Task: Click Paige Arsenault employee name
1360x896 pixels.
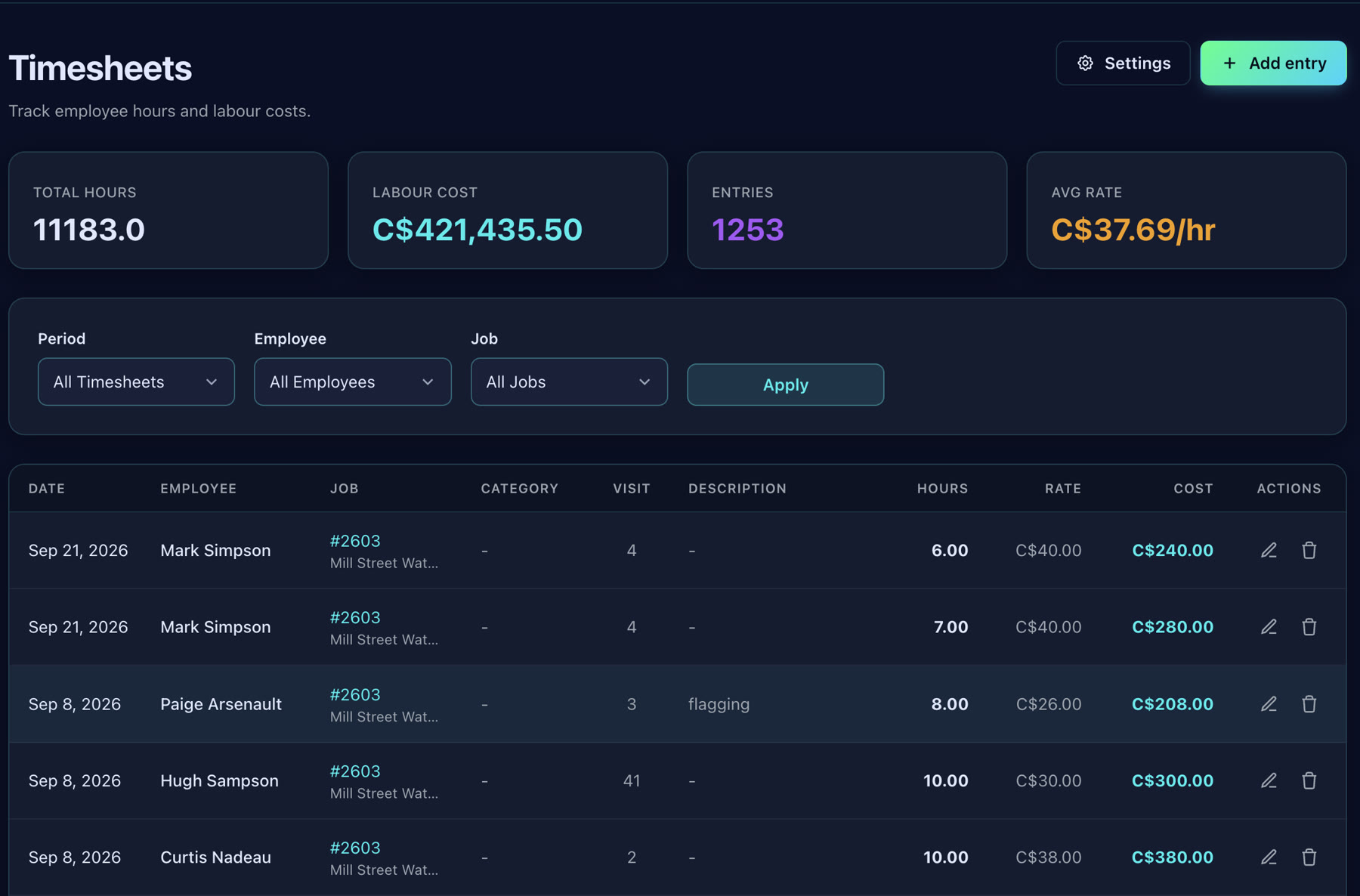Action: point(221,704)
